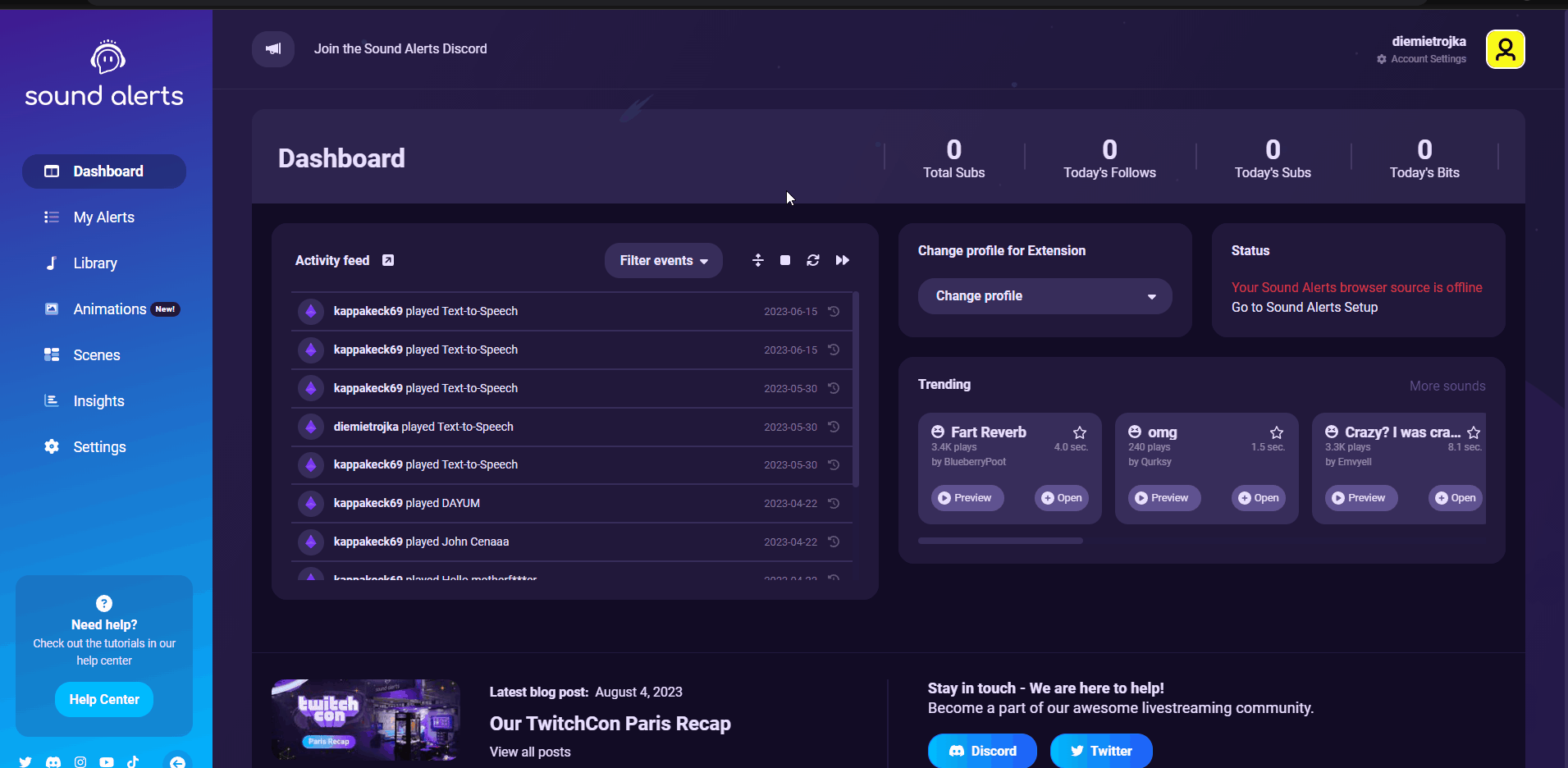Open the Discord icon in sidebar footer

(x=53, y=762)
